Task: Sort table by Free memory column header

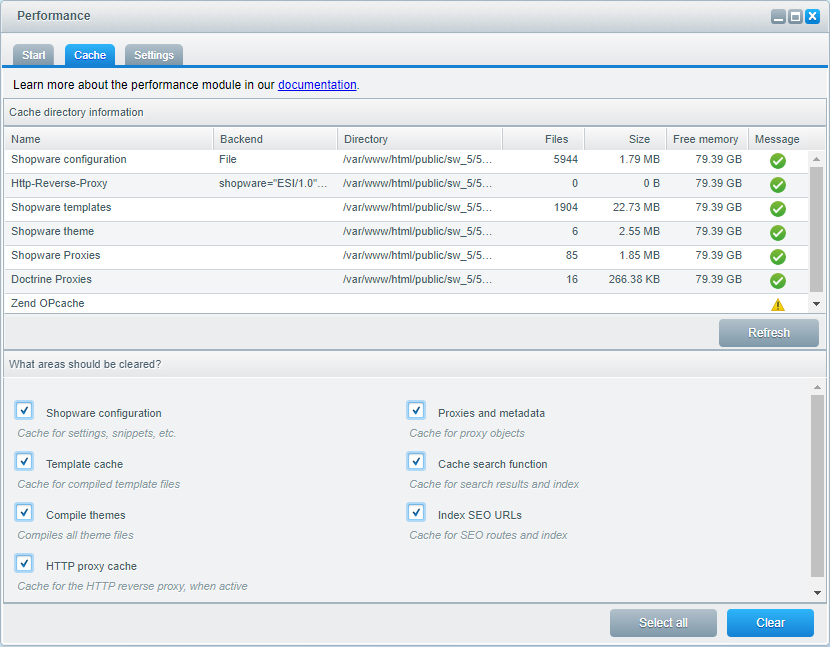Action: click(x=707, y=139)
